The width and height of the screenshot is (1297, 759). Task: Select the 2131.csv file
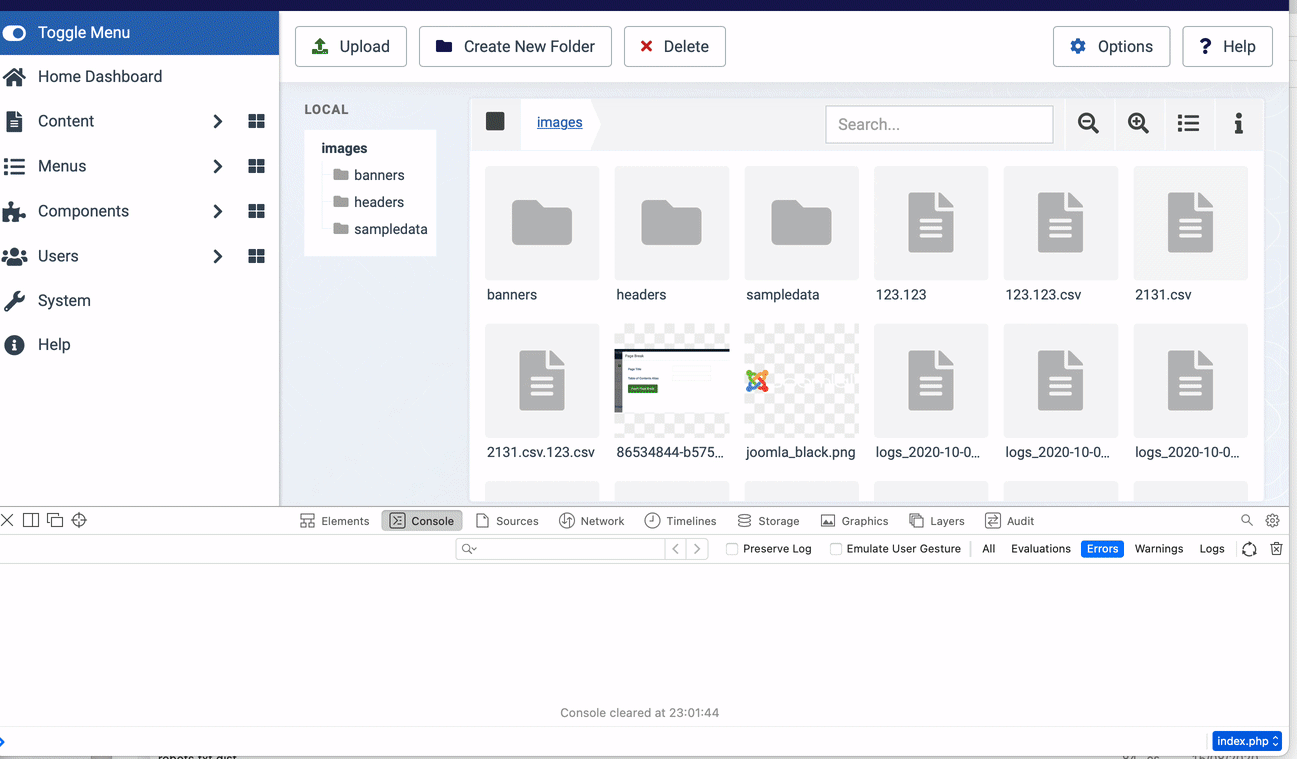click(x=1191, y=223)
